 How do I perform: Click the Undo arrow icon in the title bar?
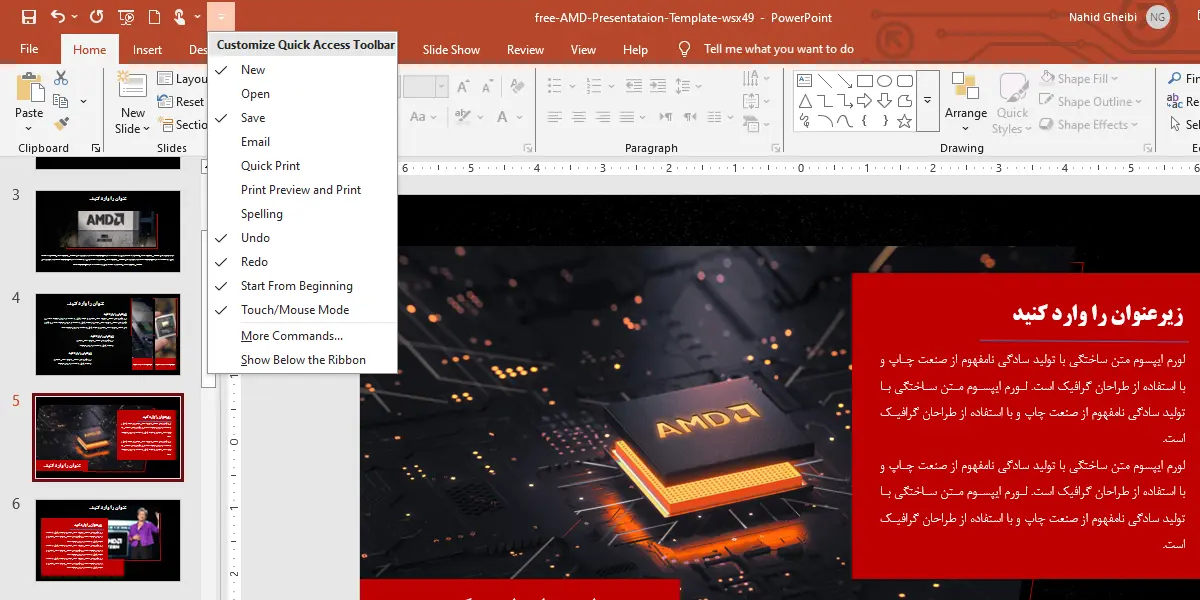[x=57, y=17]
